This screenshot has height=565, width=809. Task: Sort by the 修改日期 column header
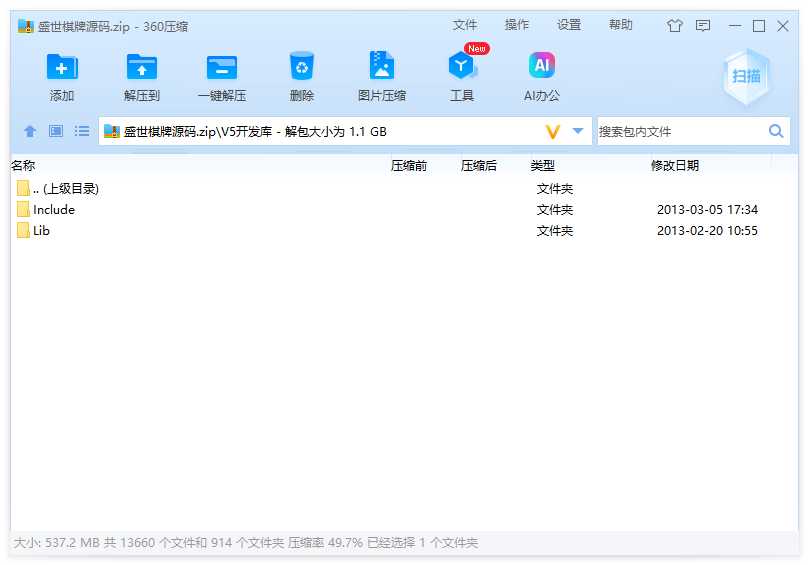click(675, 166)
